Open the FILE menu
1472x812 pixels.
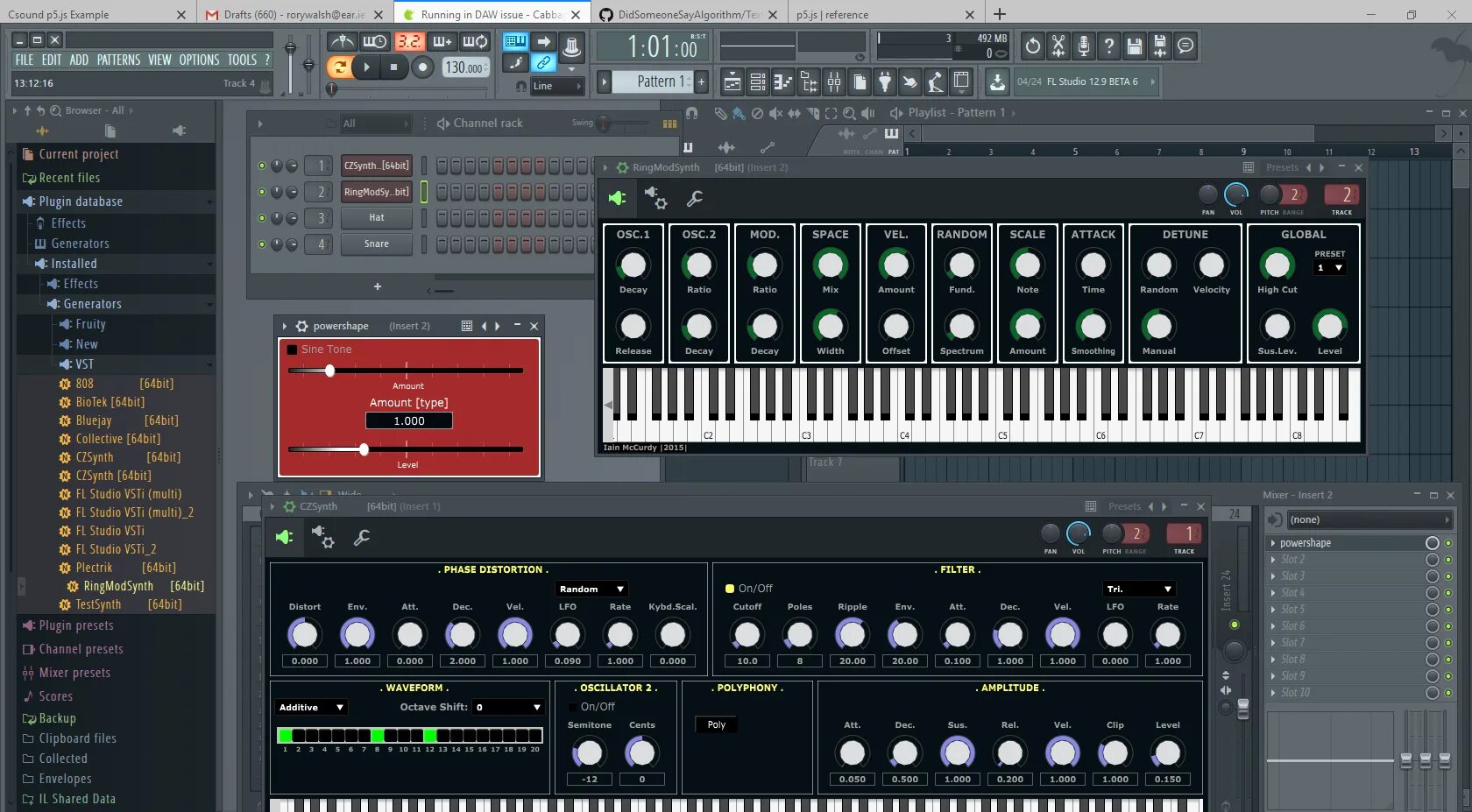(25, 60)
